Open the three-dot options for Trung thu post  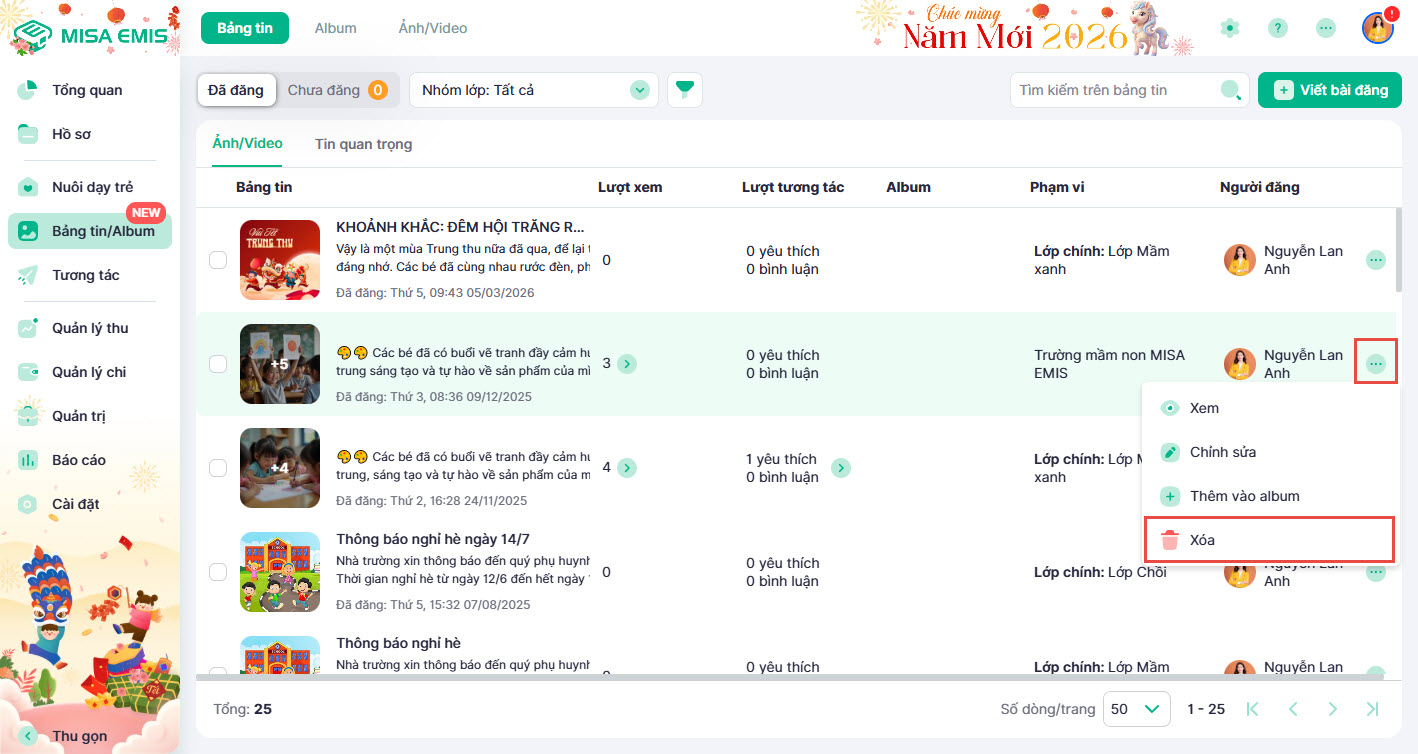1376,260
